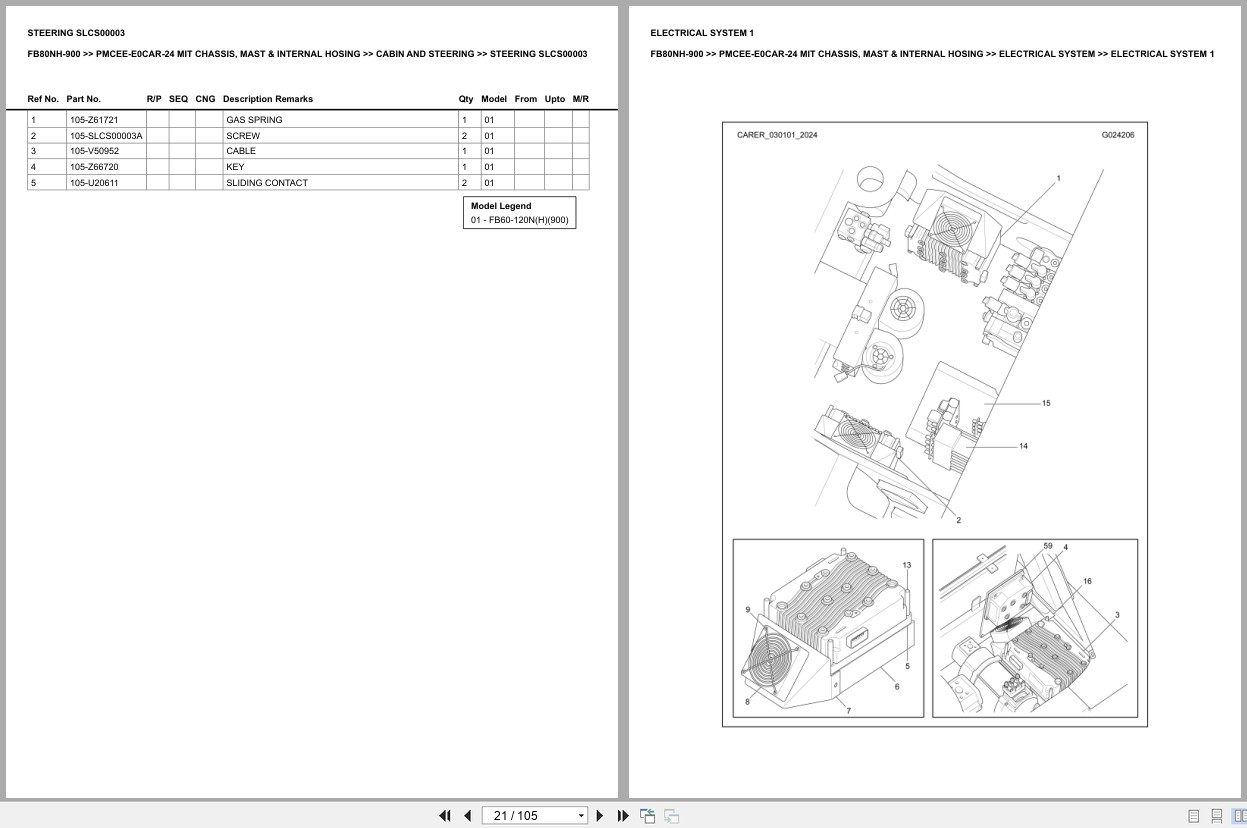Image resolution: width=1247 pixels, height=828 pixels.
Task: Click the ELECTRICAL SYSTEM 1 page title
Action: 702,33
